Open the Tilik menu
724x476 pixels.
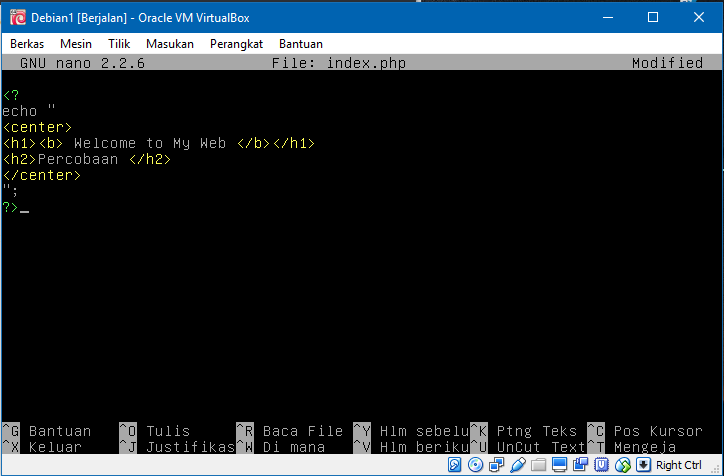coord(119,44)
